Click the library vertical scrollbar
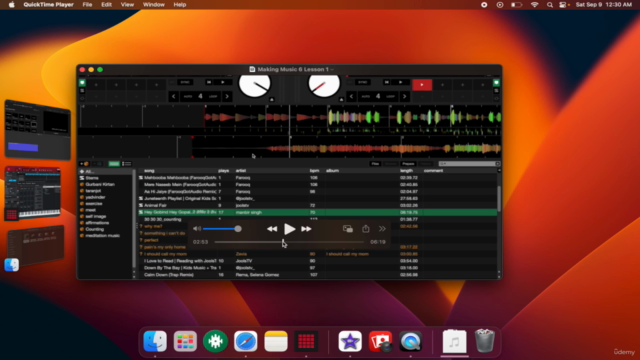The width and height of the screenshot is (640, 360). [x=499, y=198]
